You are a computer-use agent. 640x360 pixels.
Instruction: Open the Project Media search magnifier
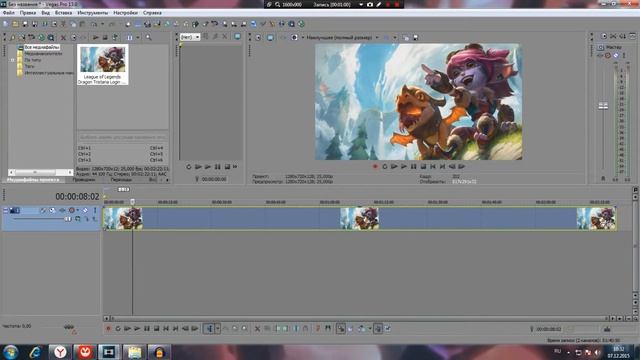pos(149,38)
